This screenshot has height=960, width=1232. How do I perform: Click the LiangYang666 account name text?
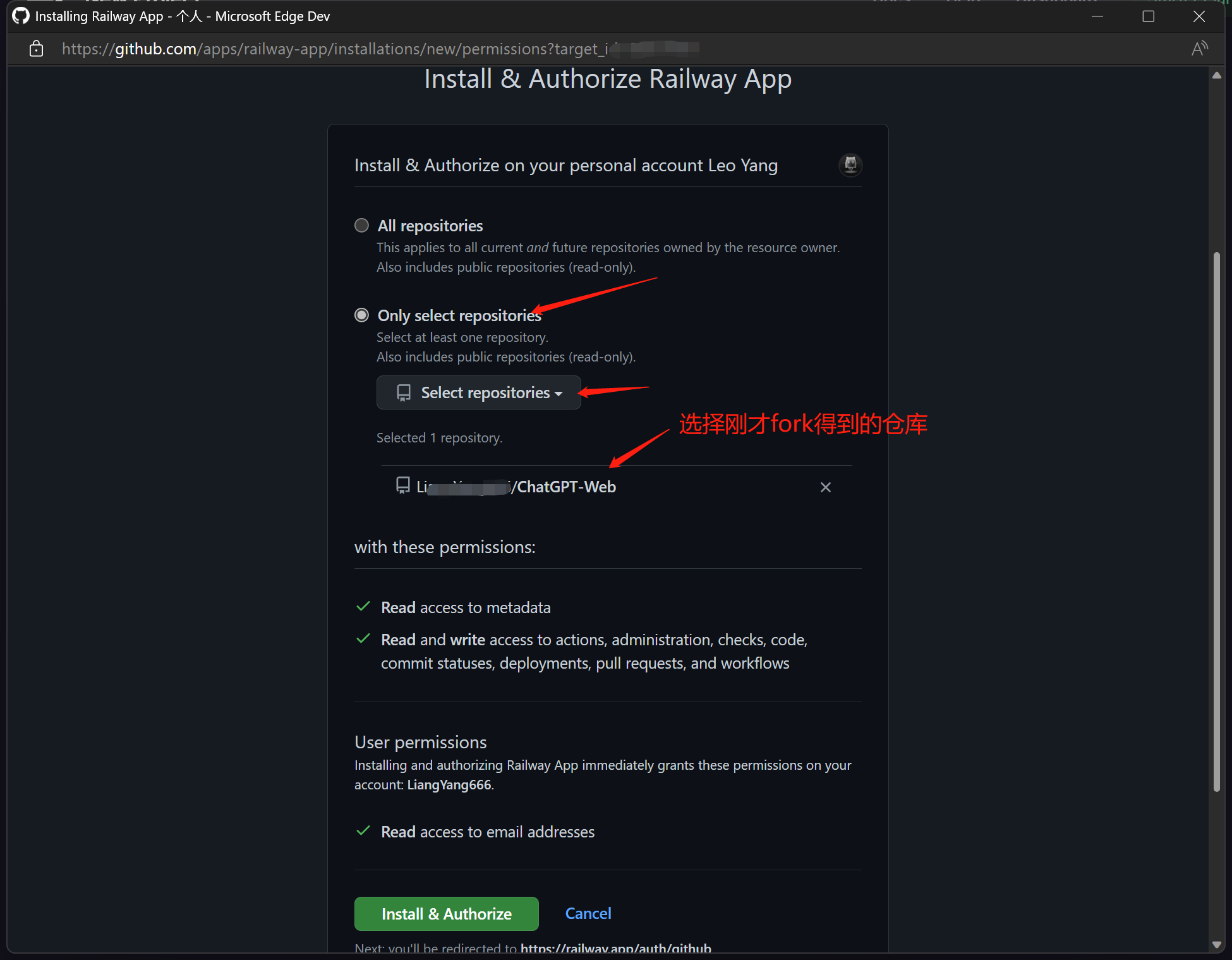(x=449, y=785)
